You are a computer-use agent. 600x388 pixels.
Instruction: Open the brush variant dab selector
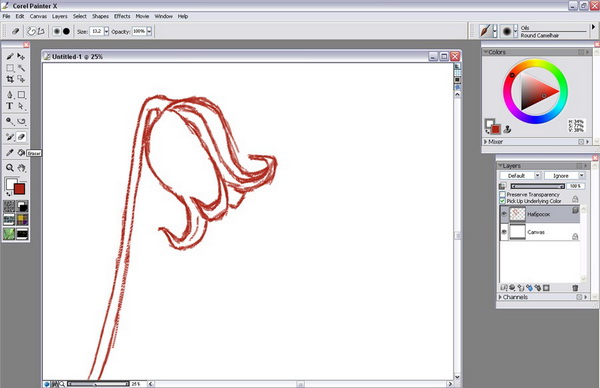point(507,31)
